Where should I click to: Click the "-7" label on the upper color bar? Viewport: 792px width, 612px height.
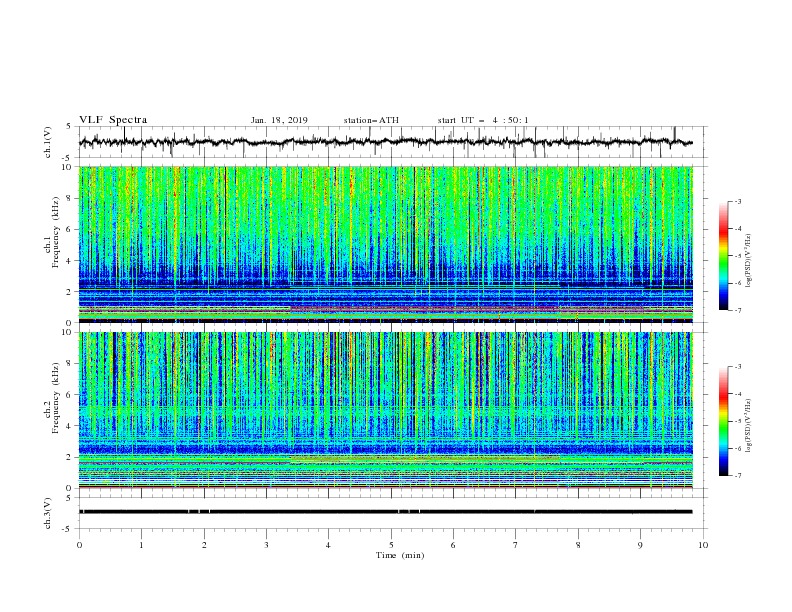(738, 310)
